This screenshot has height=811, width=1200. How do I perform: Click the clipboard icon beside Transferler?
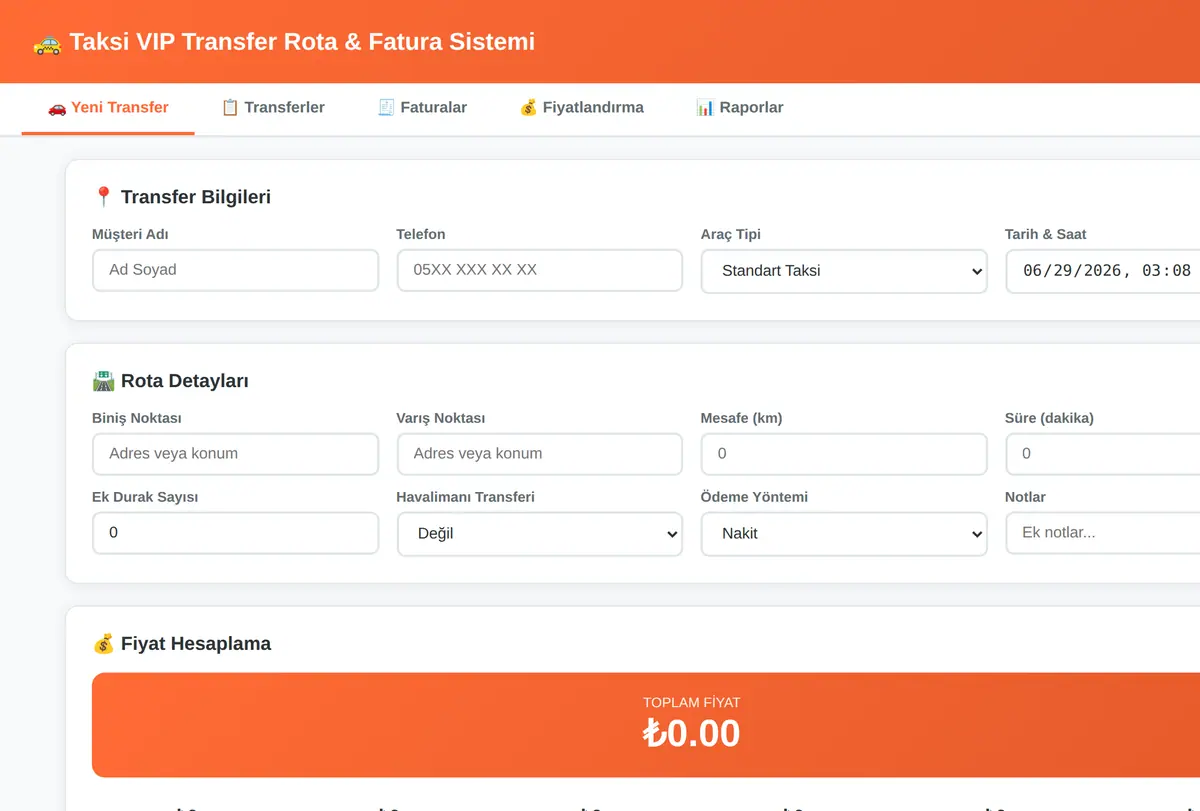(x=230, y=107)
